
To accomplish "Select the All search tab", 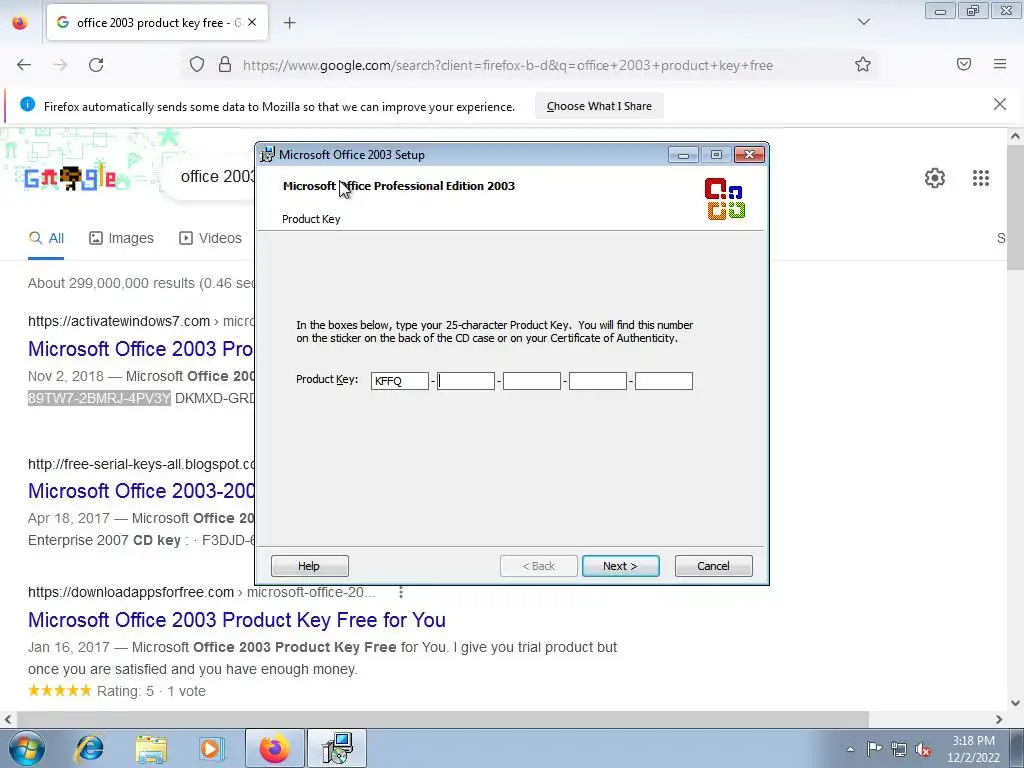I will (46, 238).
